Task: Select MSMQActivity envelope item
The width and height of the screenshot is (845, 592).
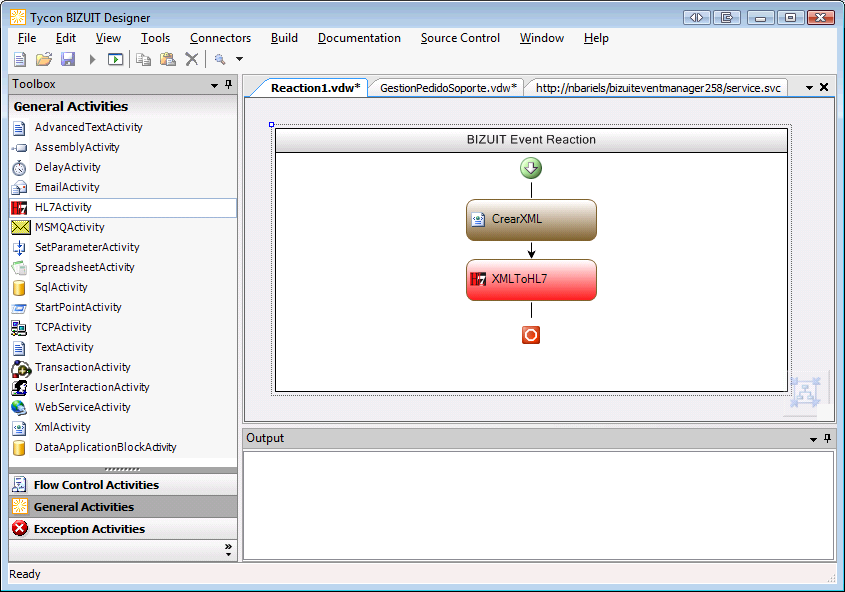Action: point(123,227)
